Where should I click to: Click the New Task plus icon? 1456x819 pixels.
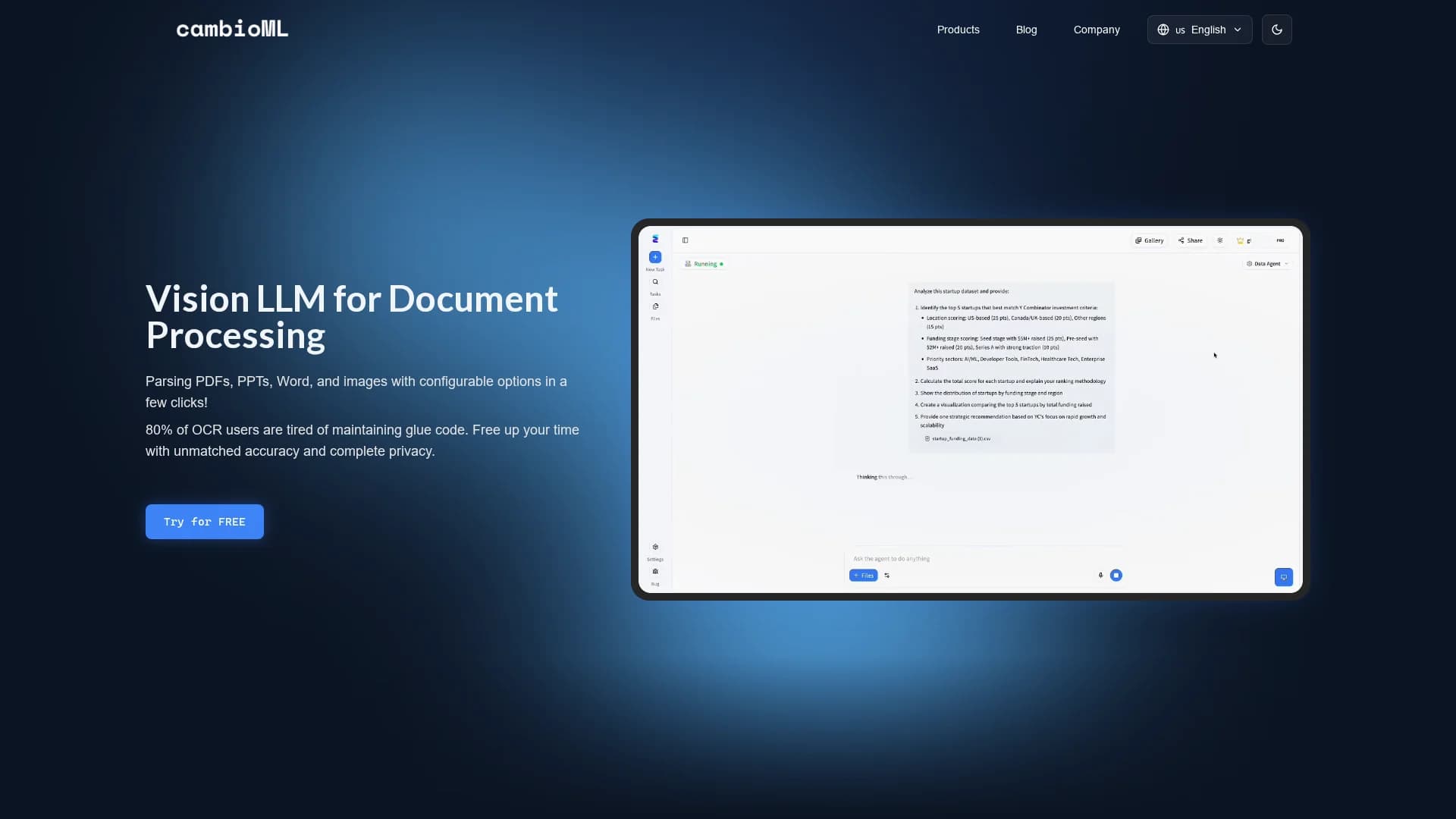point(655,257)
